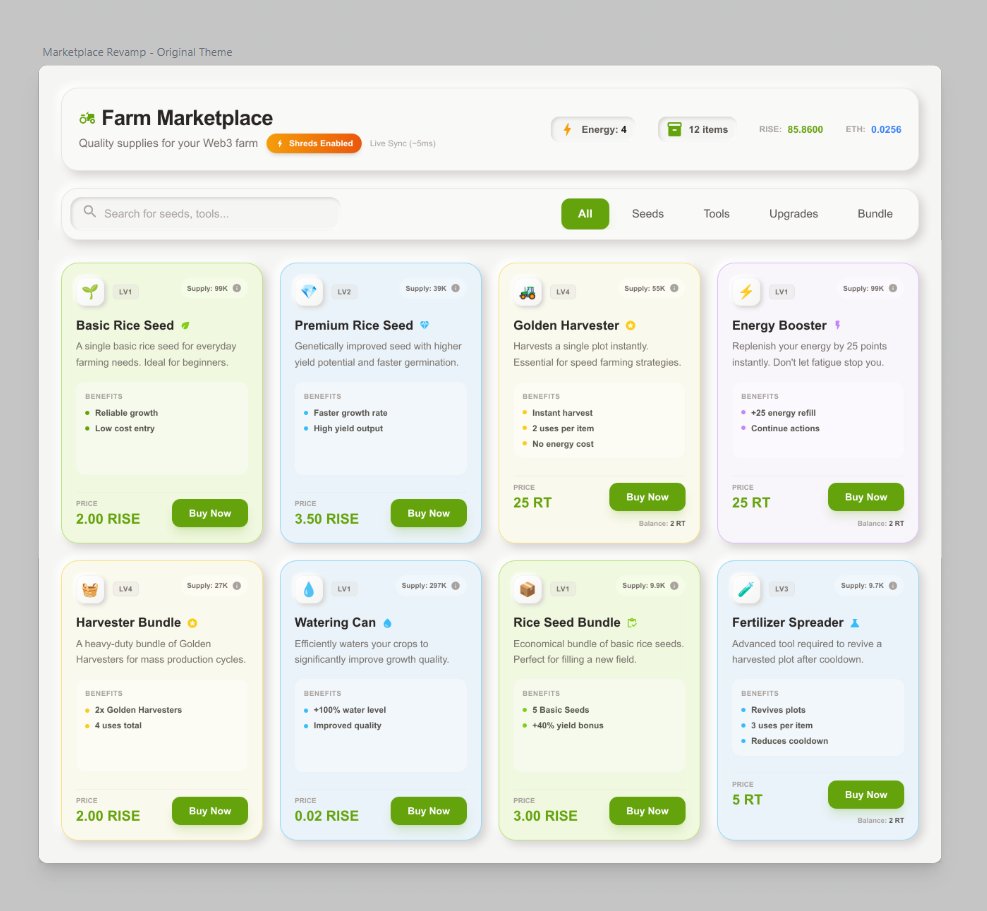Switch to the Tools filter tab
The width and height of the screenshot is (987, 911).
tap(716, 214)
